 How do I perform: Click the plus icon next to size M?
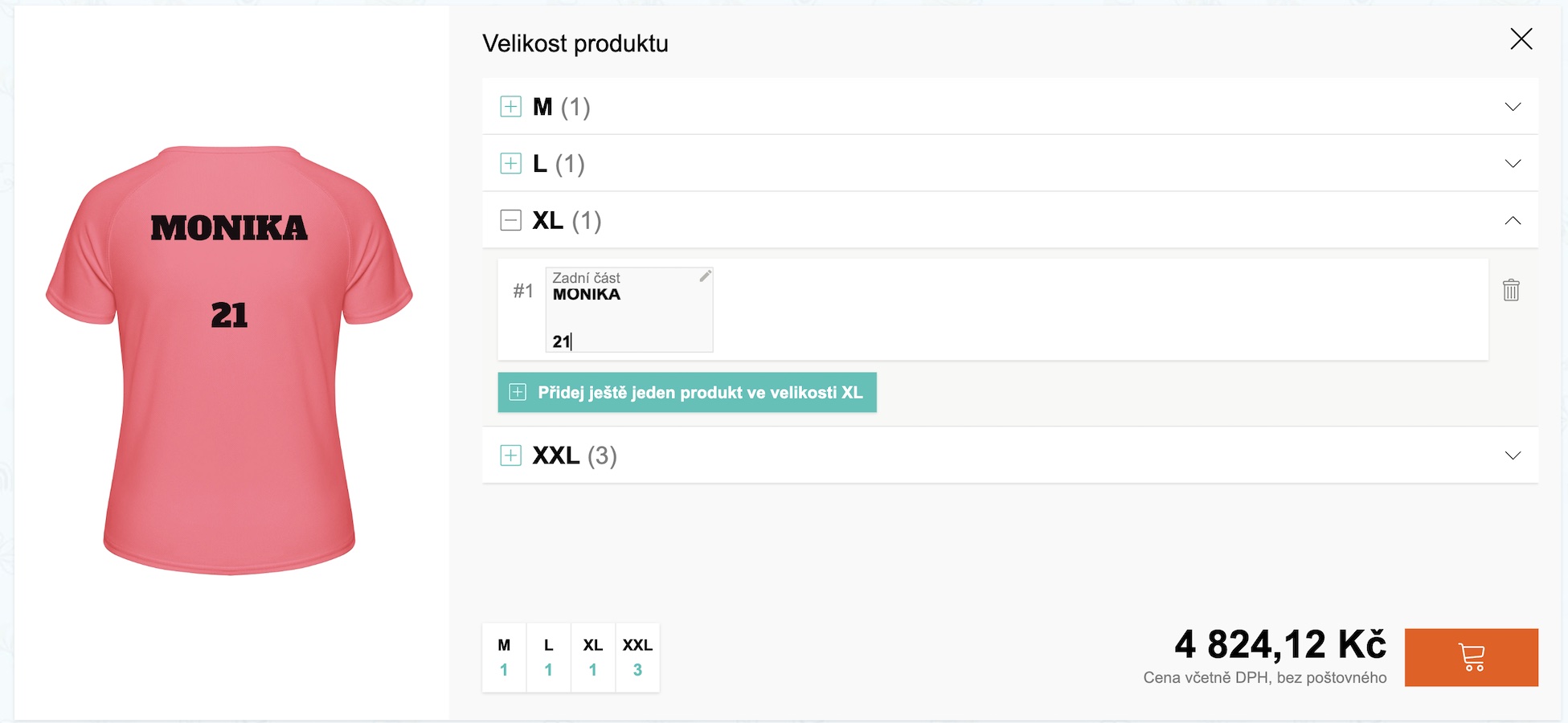click(x=510, y=107)
